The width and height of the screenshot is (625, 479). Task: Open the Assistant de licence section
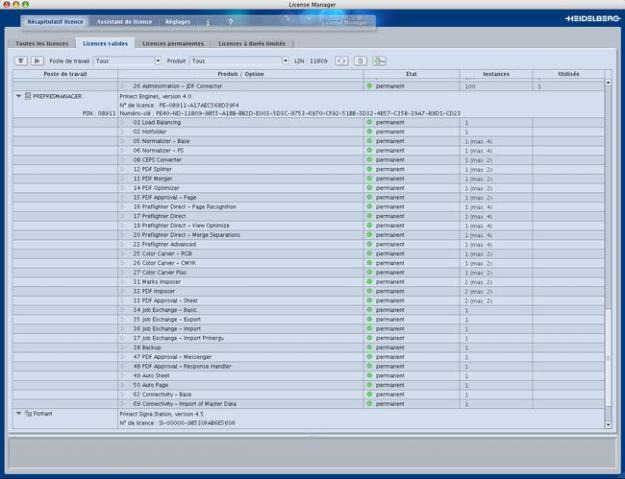click(x=124, y=21)
